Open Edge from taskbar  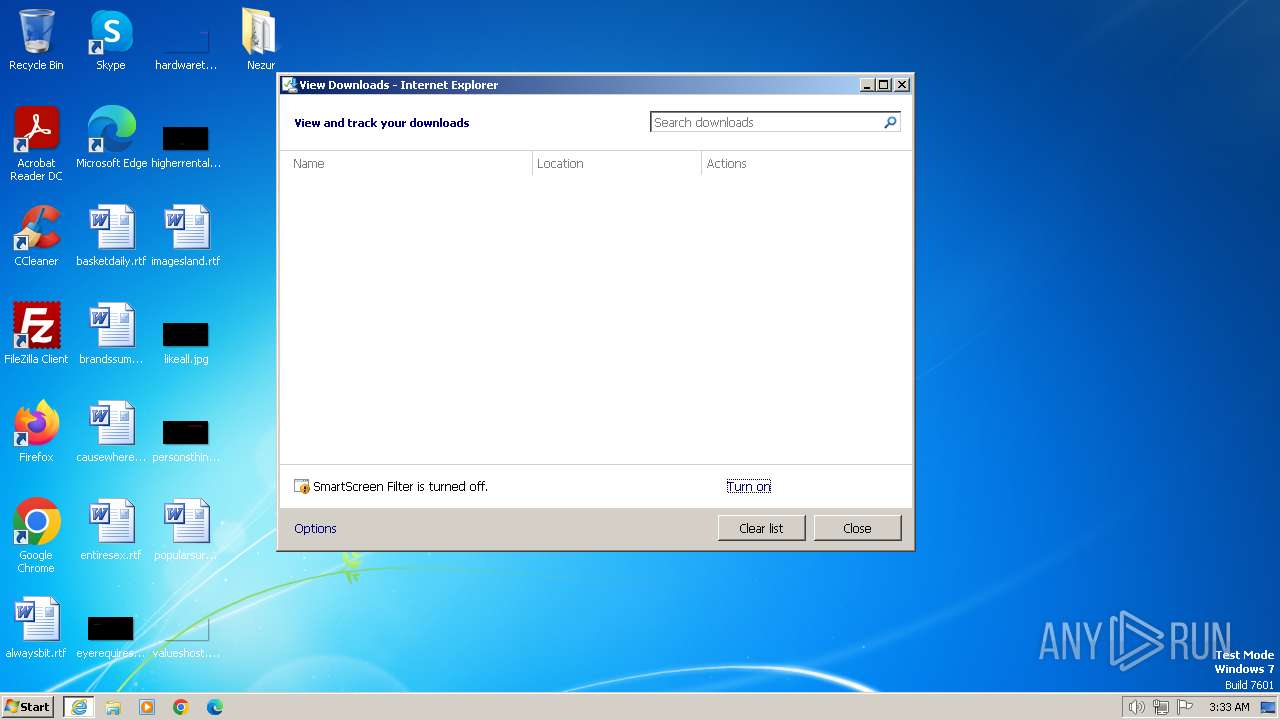tap(215, 707)
